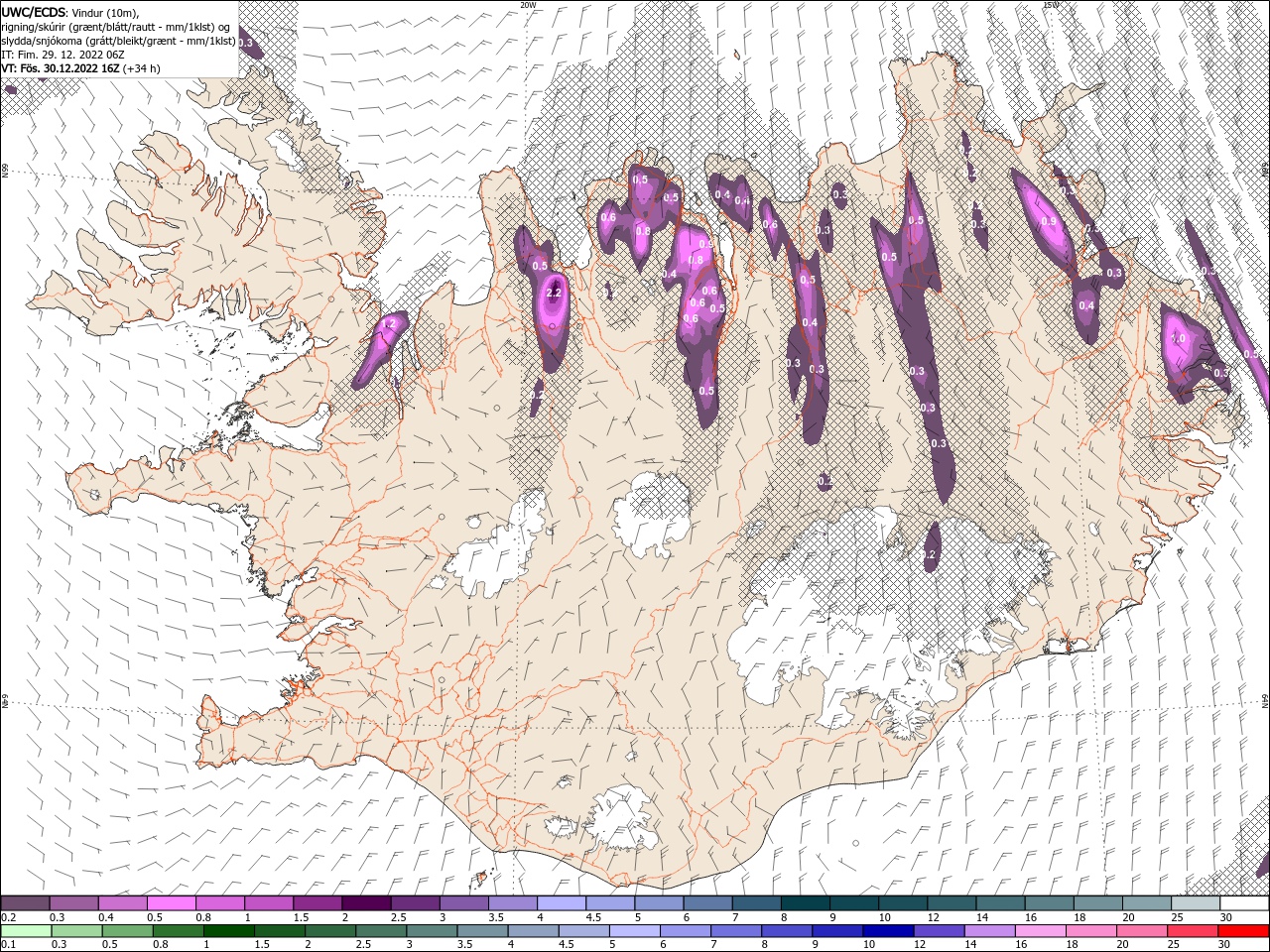This screenshot has height=952, width=1270.
Task: Click the top-row legend label 3.5
Action: pyautogui.click(x=496, y=917)
